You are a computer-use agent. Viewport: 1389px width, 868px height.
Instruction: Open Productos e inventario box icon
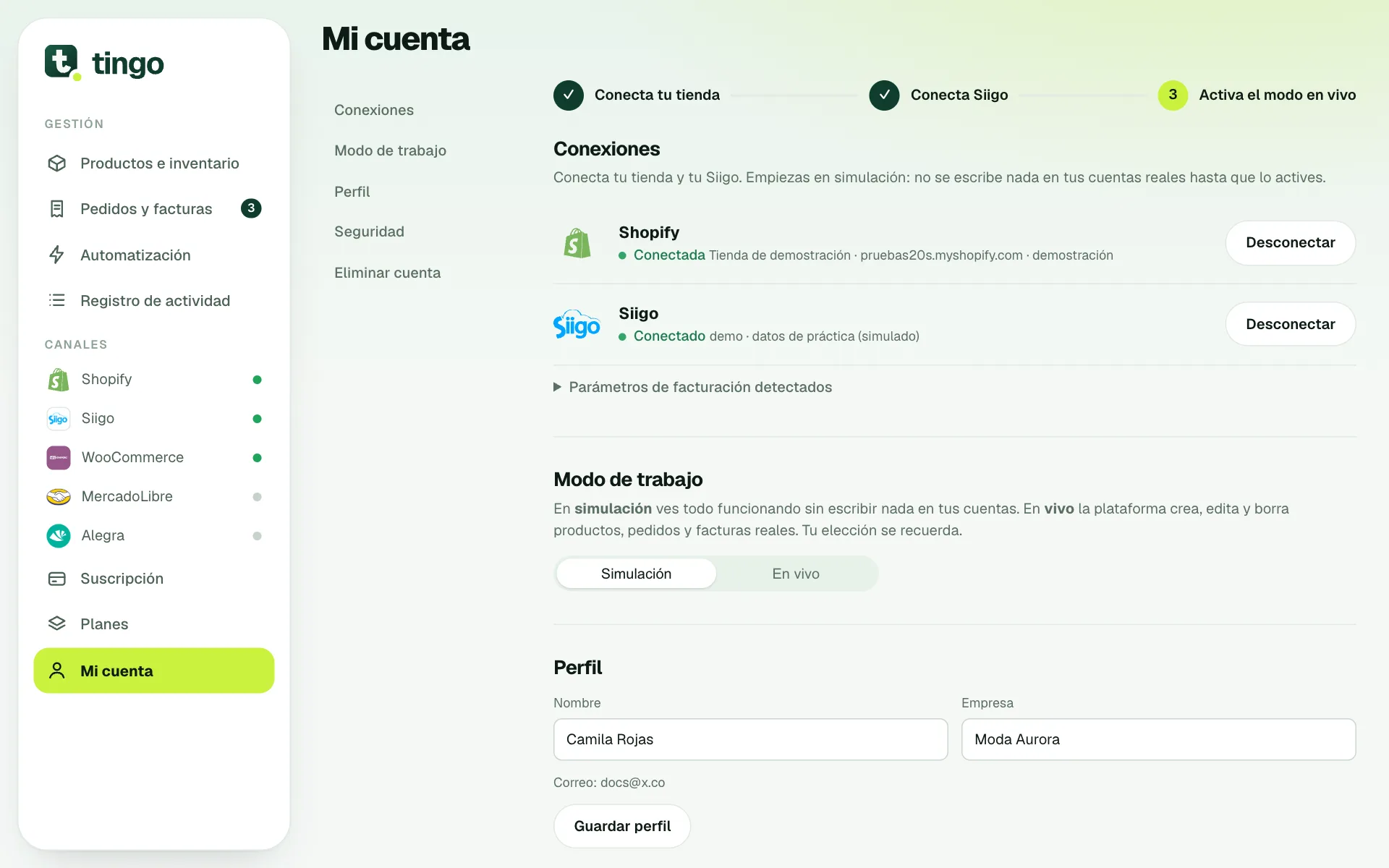coord(57,163)
